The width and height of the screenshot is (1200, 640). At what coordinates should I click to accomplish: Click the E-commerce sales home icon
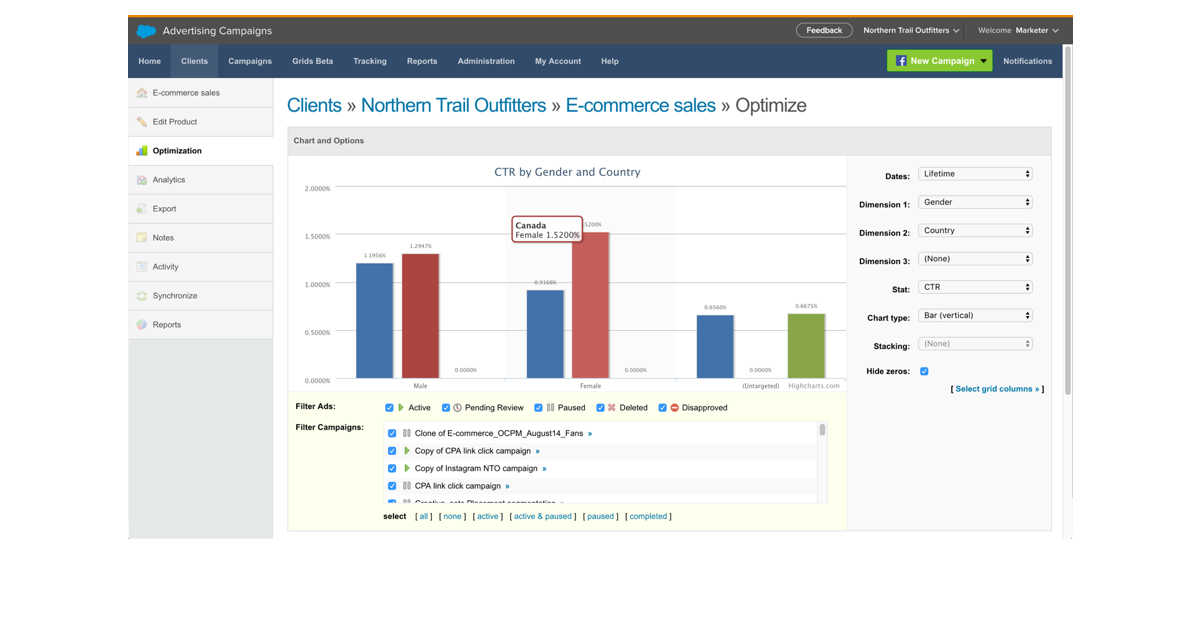point(142,93)
